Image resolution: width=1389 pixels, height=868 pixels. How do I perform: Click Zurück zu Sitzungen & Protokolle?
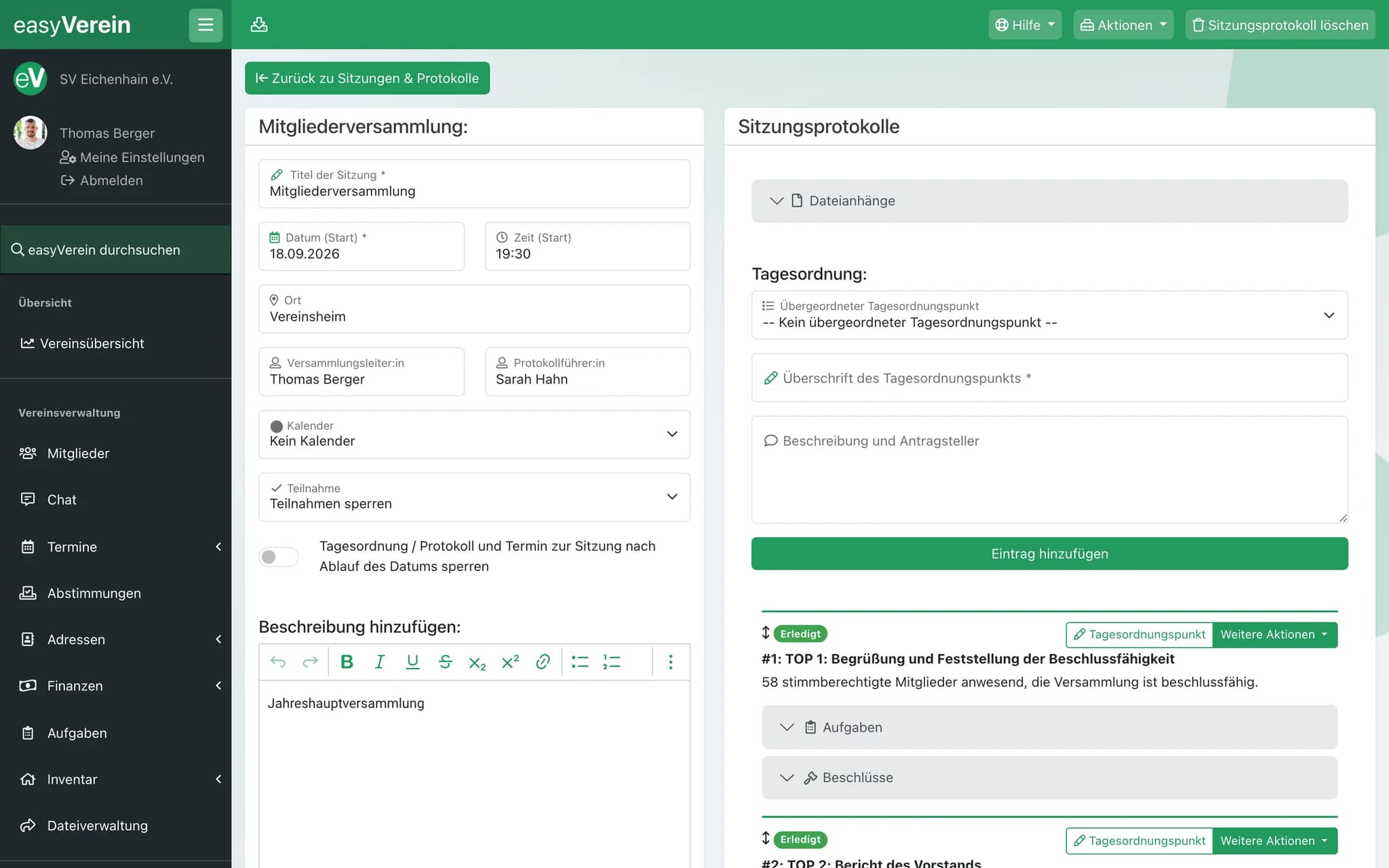(x=367, y=78)
